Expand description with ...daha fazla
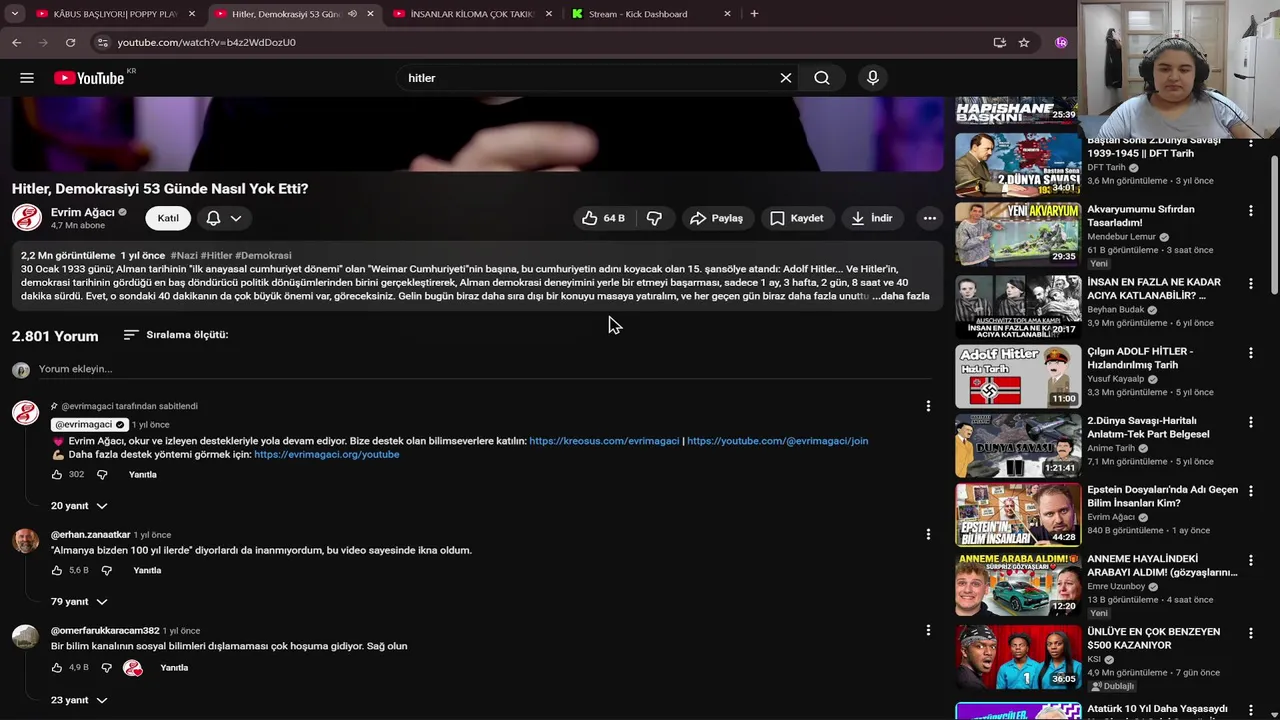1280x720 pixels. click(x=900, y=296)
